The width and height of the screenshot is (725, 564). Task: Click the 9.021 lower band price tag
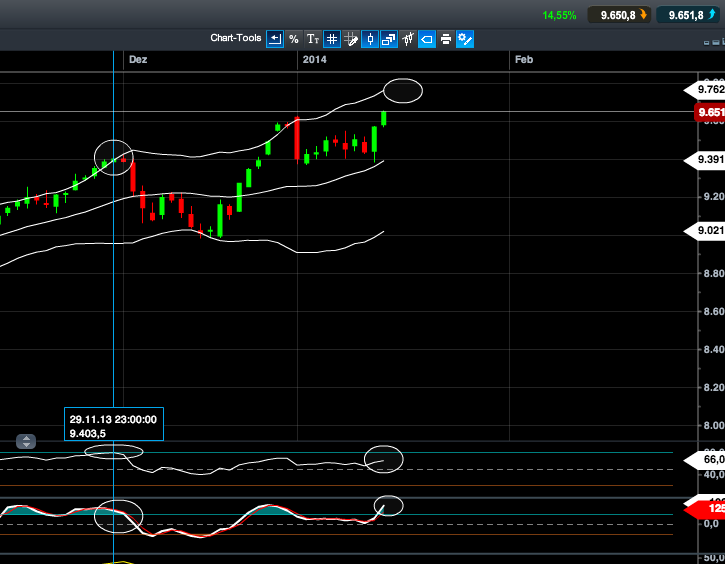[708, 231]
